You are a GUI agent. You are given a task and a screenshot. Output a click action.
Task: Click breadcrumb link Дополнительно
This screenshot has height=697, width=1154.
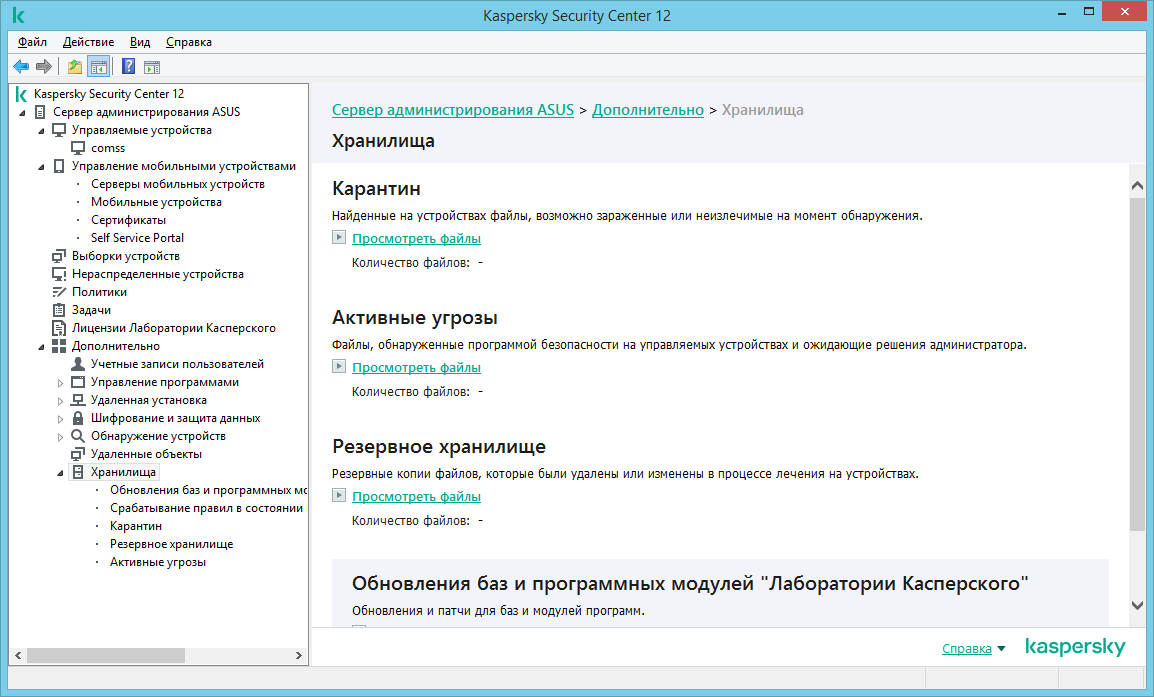pyautogui.click(x=648, y=110)
